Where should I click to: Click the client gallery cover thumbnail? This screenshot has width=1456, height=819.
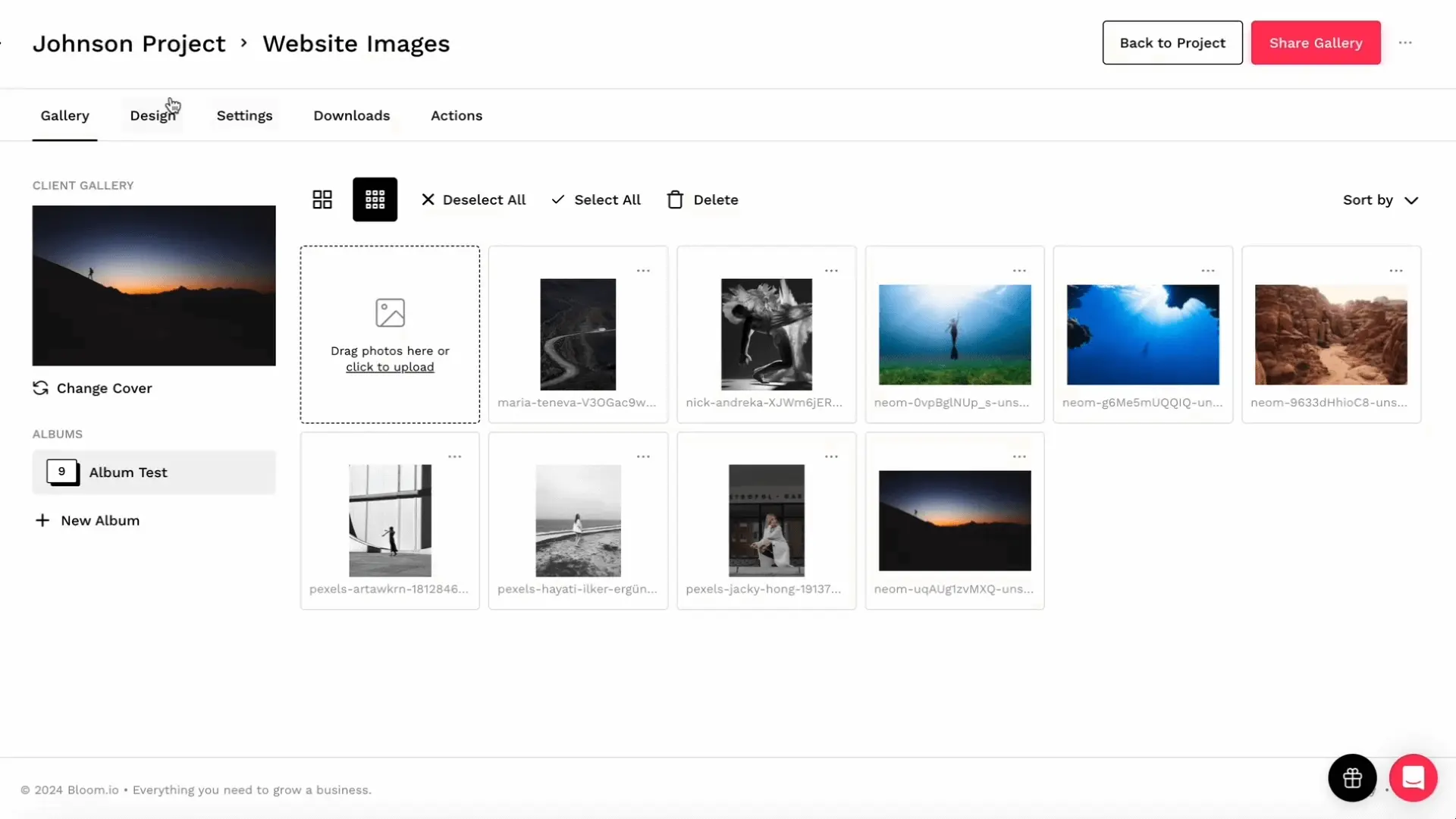153,286
